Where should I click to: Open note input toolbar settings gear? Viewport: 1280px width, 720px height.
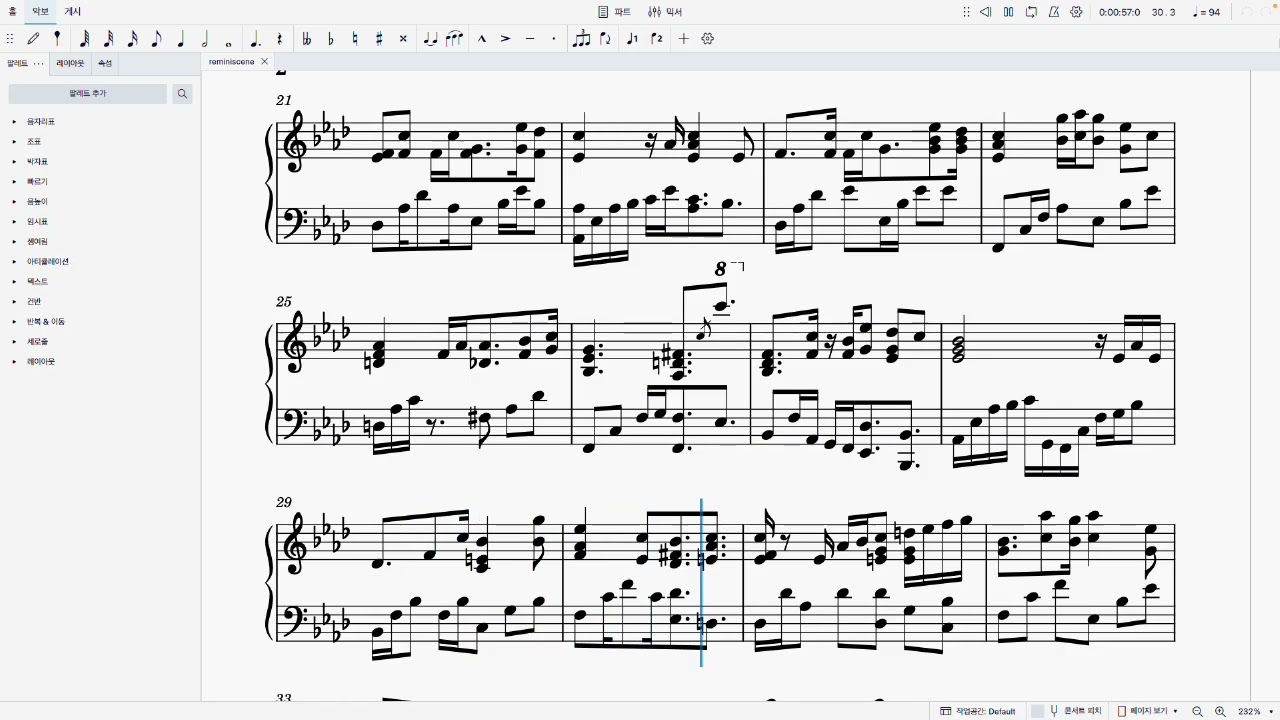(x=708, y=39)
